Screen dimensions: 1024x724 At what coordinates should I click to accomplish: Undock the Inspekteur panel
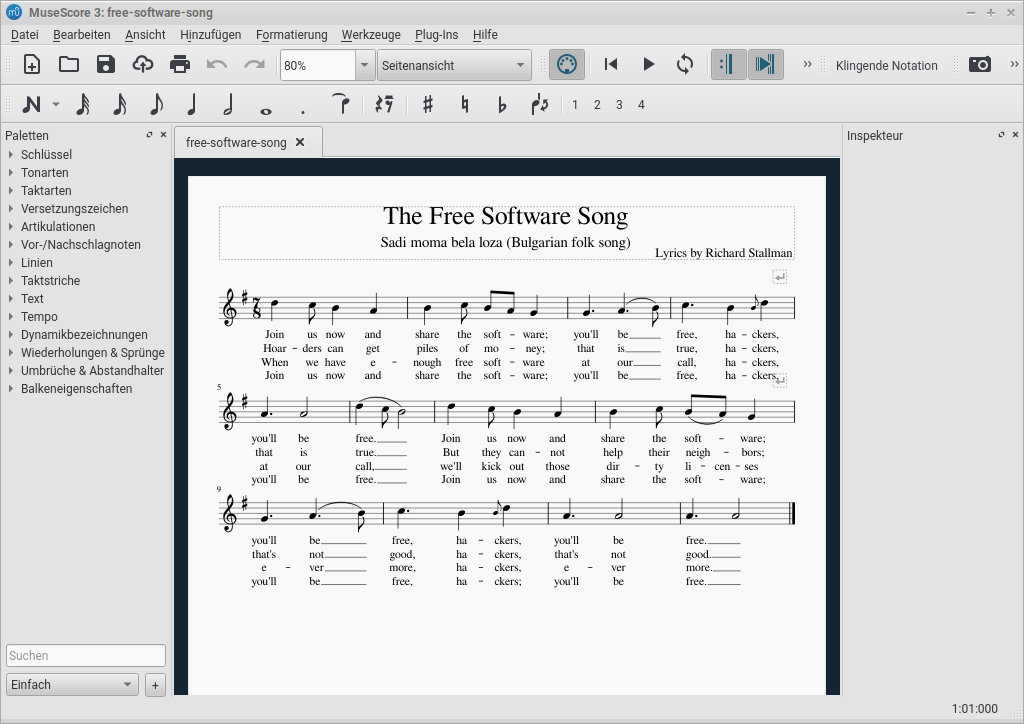click(x=1001, y=134)
